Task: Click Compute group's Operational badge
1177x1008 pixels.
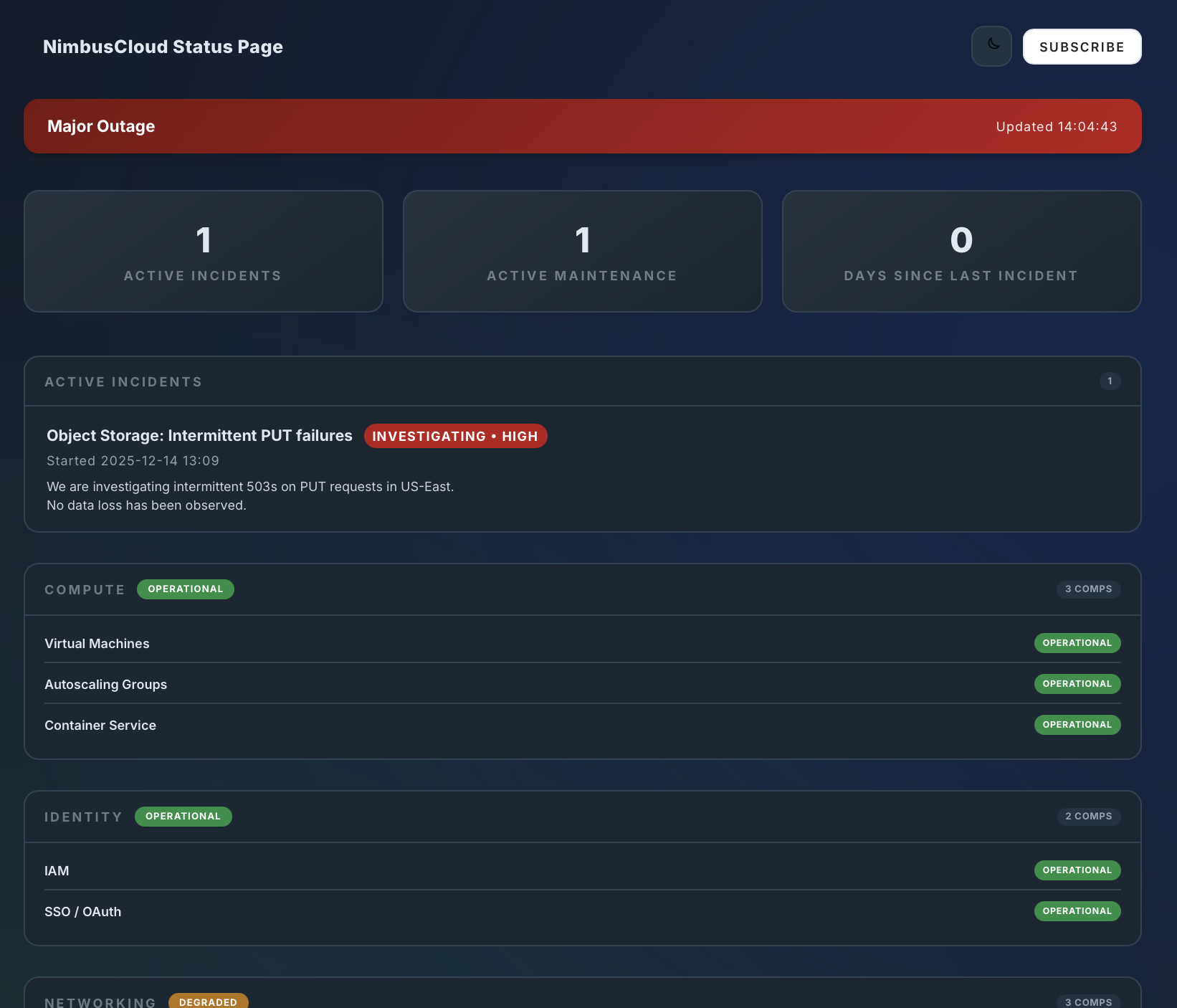Action: (x=186, y=589)
